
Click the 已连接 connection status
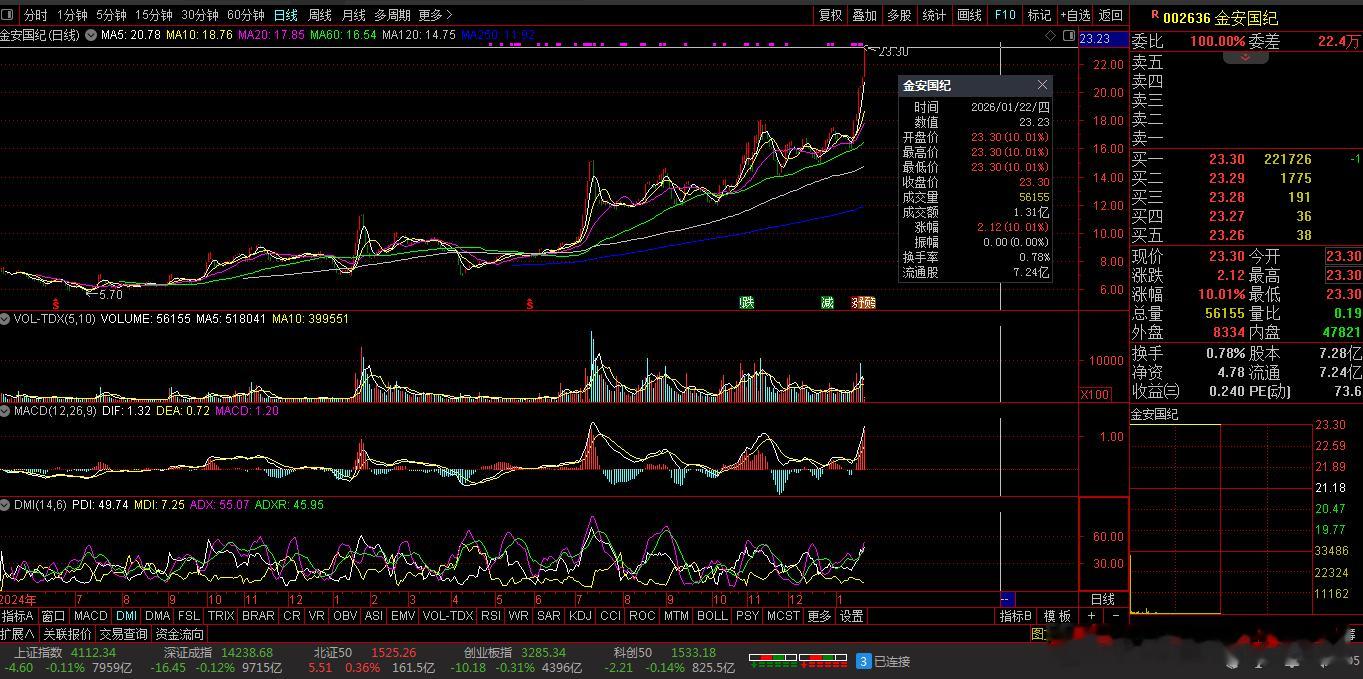[x=892, y=661]
